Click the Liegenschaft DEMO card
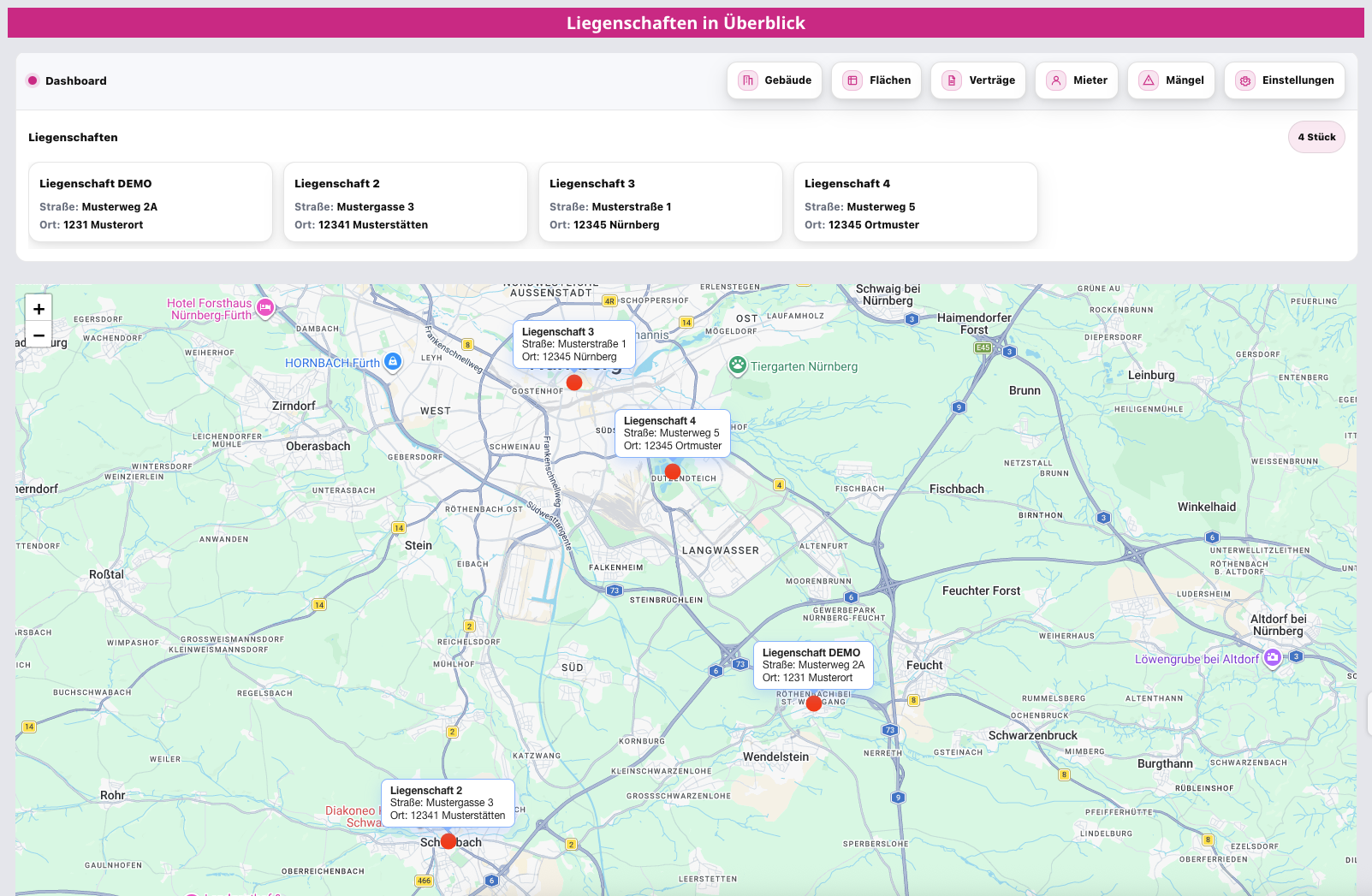This screenshot has width=1372, height=896. click(x=150, y=202)
